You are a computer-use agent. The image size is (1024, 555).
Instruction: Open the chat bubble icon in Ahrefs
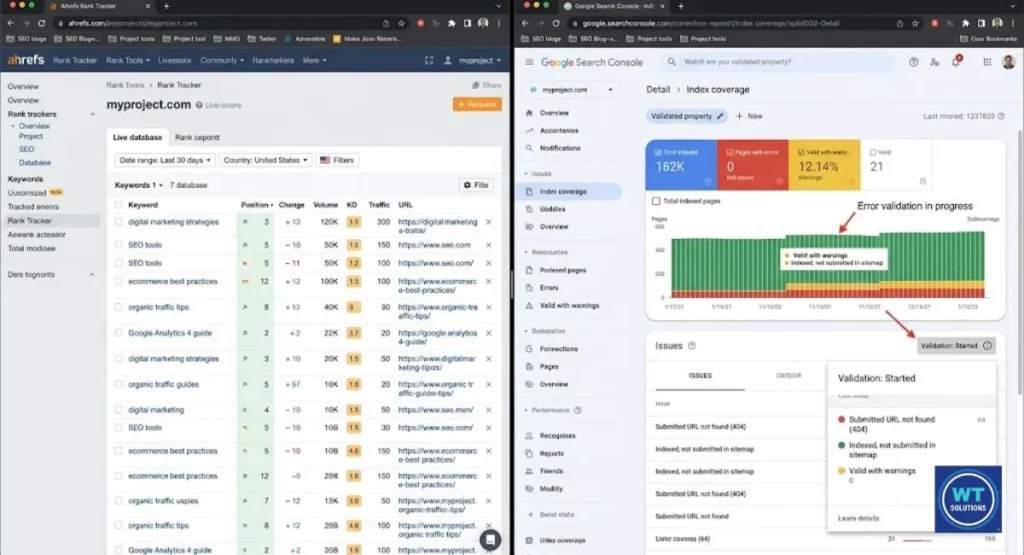click(490, 539)
